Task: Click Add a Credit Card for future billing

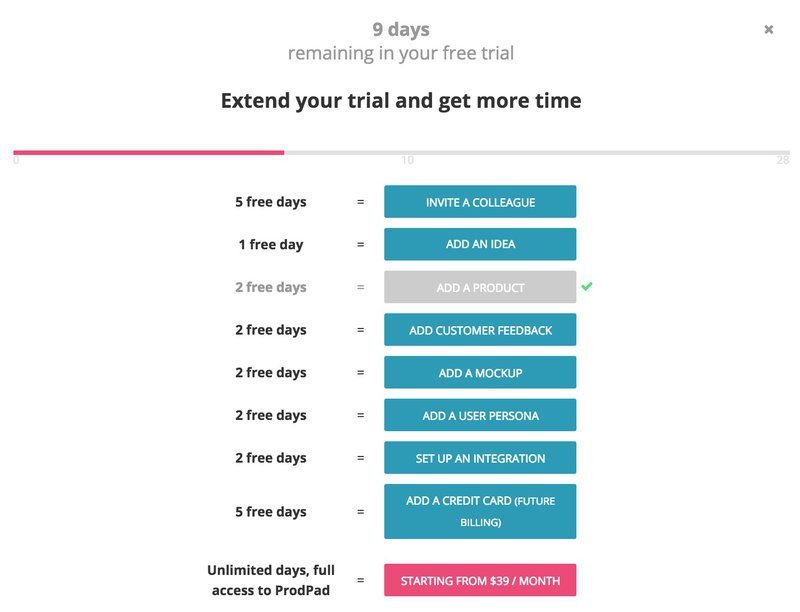Action: click(480, 510)
